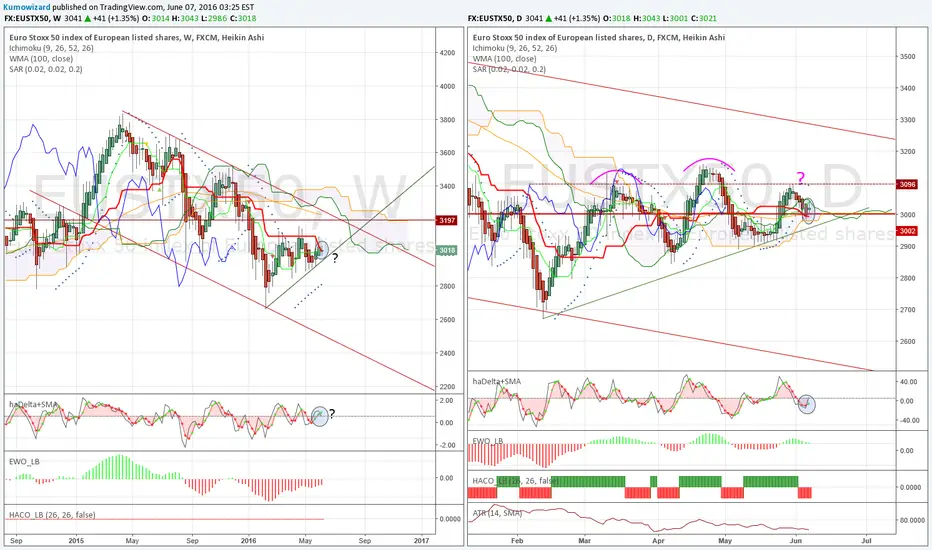
Task: Click EWO_LB label on daily chart
Action: coord(487,441)
